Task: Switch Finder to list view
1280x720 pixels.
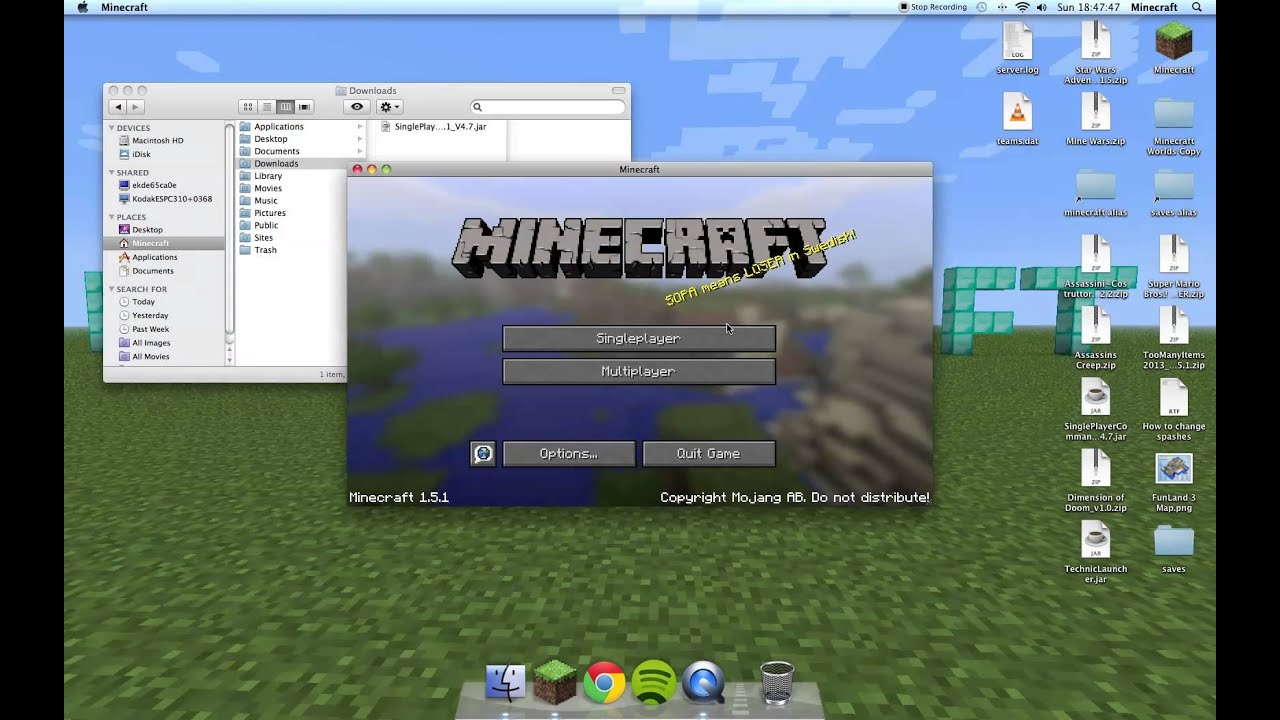Action: pyautogui.click(x=267, y=107)
